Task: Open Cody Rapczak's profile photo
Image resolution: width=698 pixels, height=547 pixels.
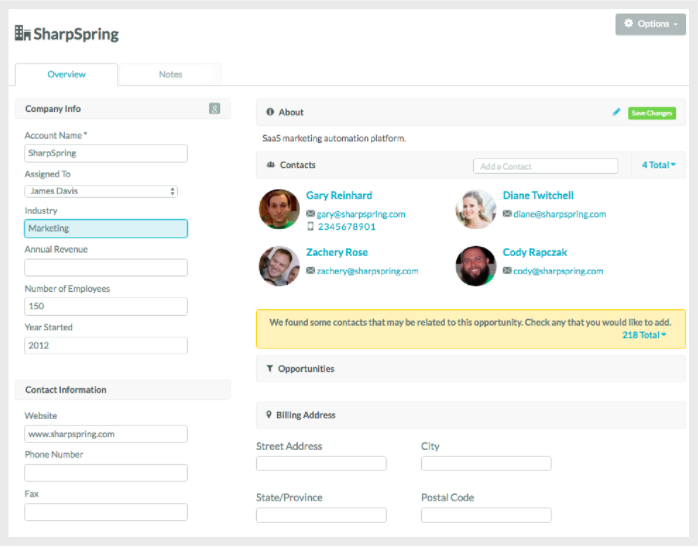Action: coord(475,266)
